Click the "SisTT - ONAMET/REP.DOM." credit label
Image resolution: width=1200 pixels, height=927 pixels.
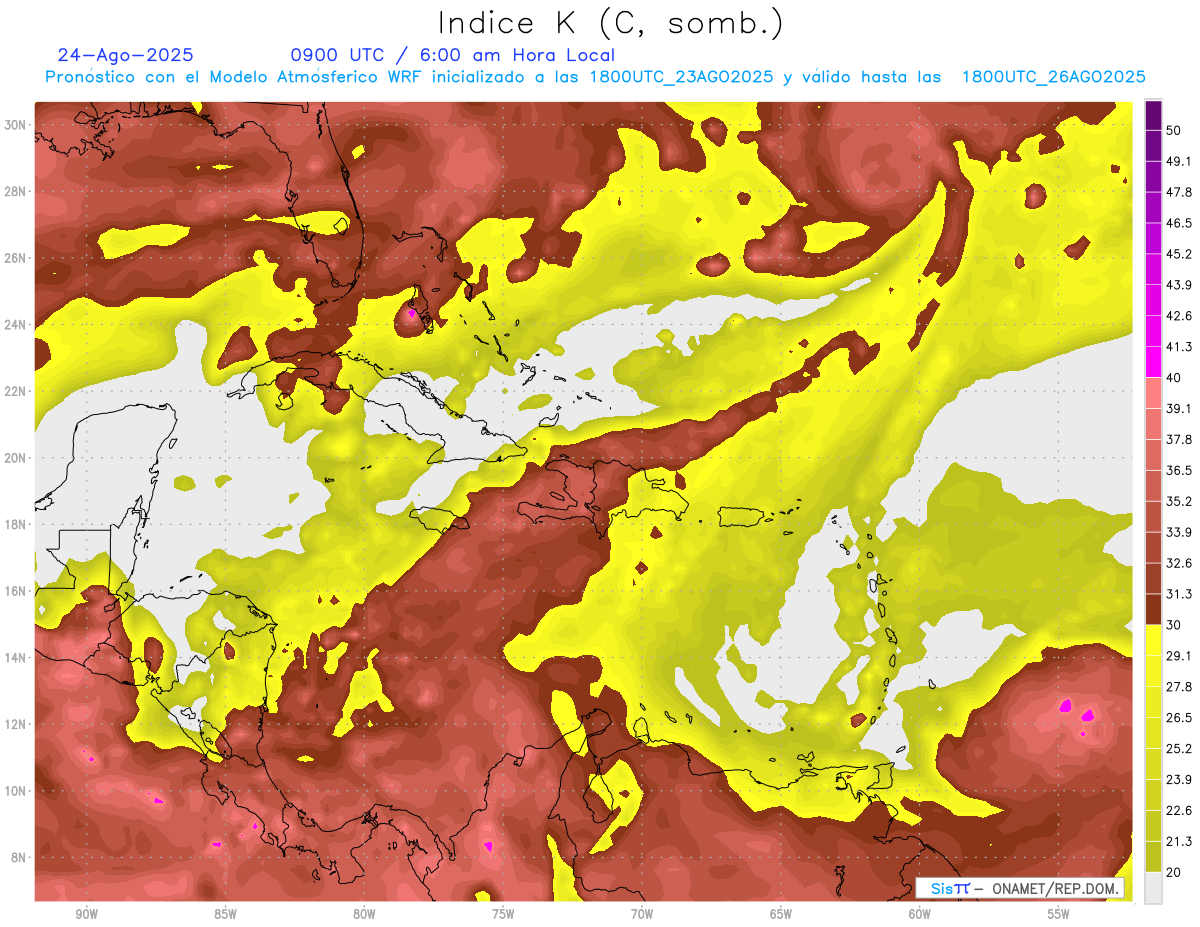(x=1020, y=888)
